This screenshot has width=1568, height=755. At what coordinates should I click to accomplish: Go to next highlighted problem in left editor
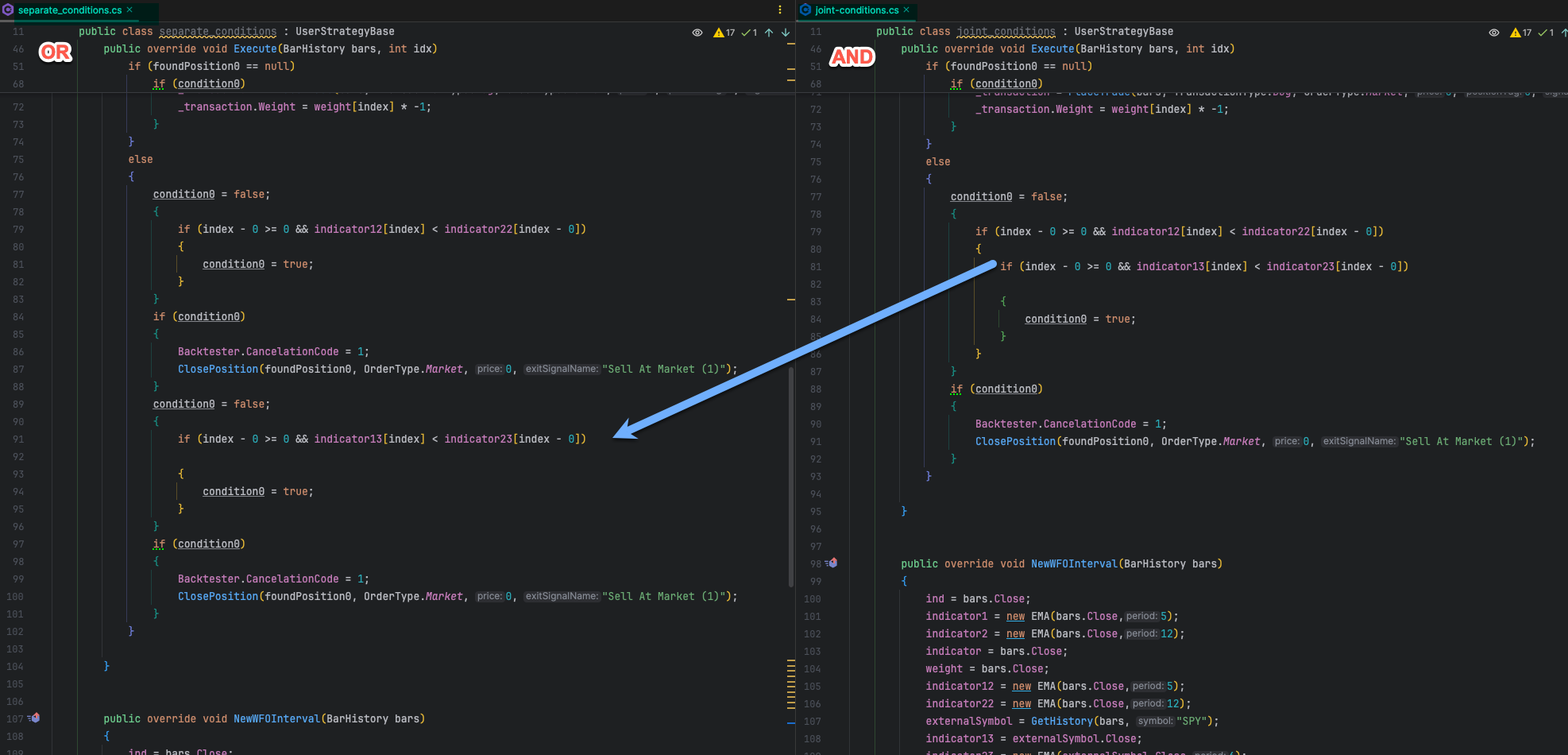[786, 33]
